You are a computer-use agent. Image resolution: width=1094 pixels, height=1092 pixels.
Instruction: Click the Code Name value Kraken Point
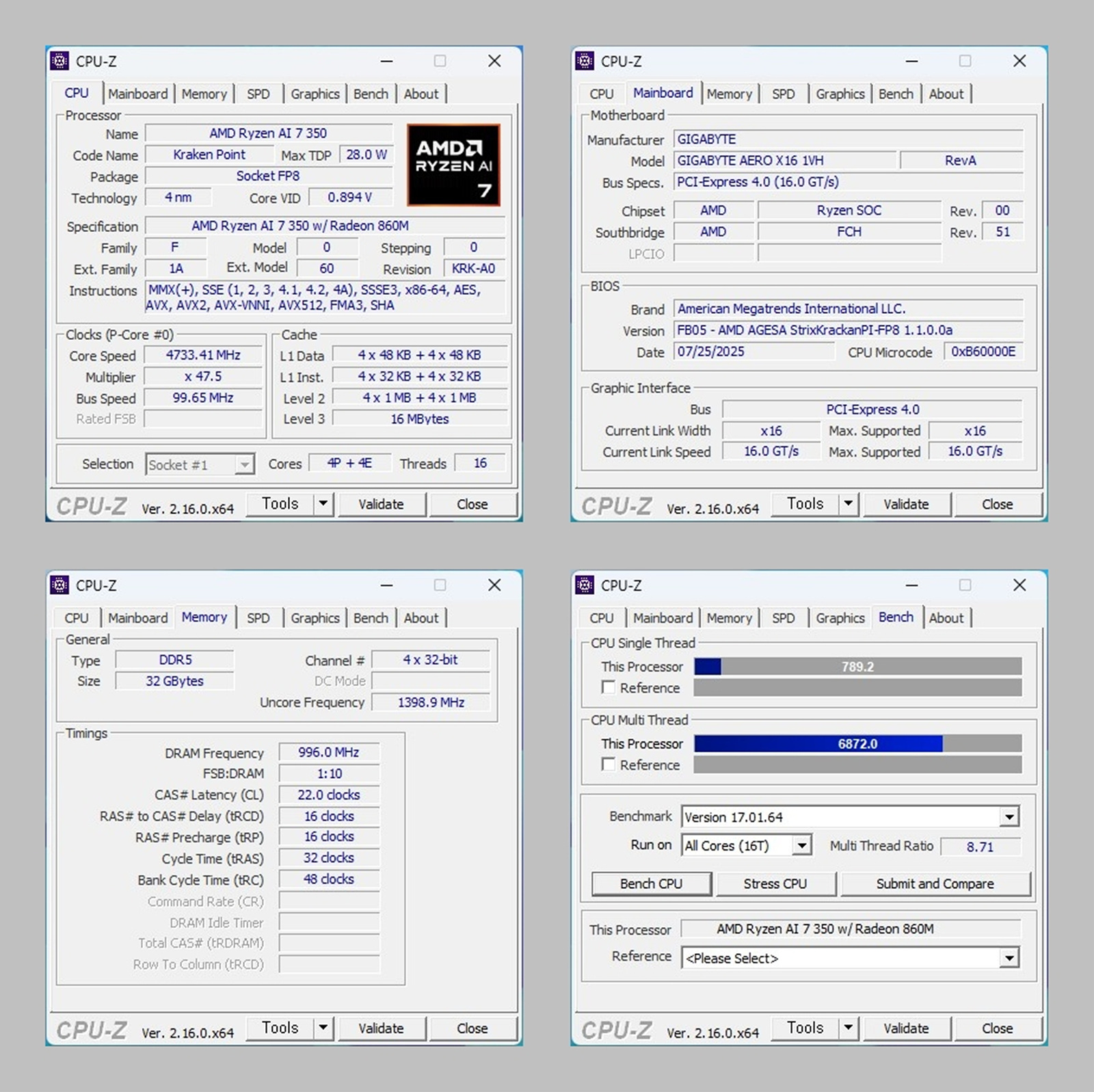click(x=209, y=155)
